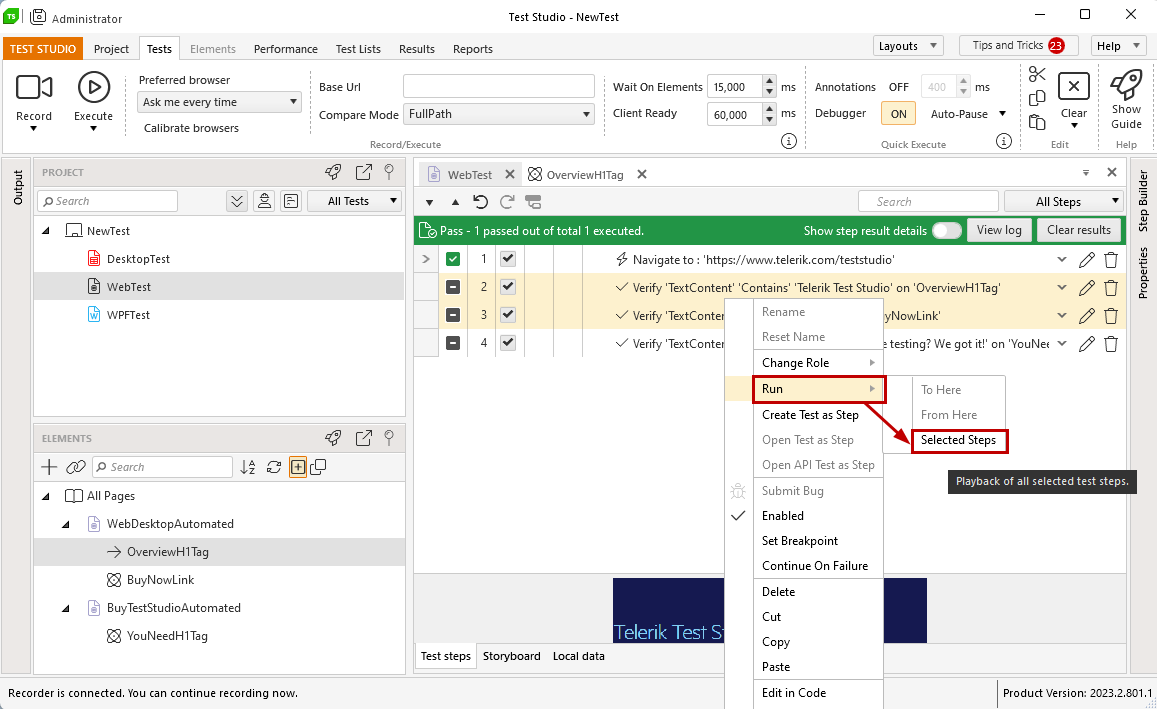The image size is (1157, 709).
Task: Choose Selected Steps in Run submenu
Action: point(959,440)
